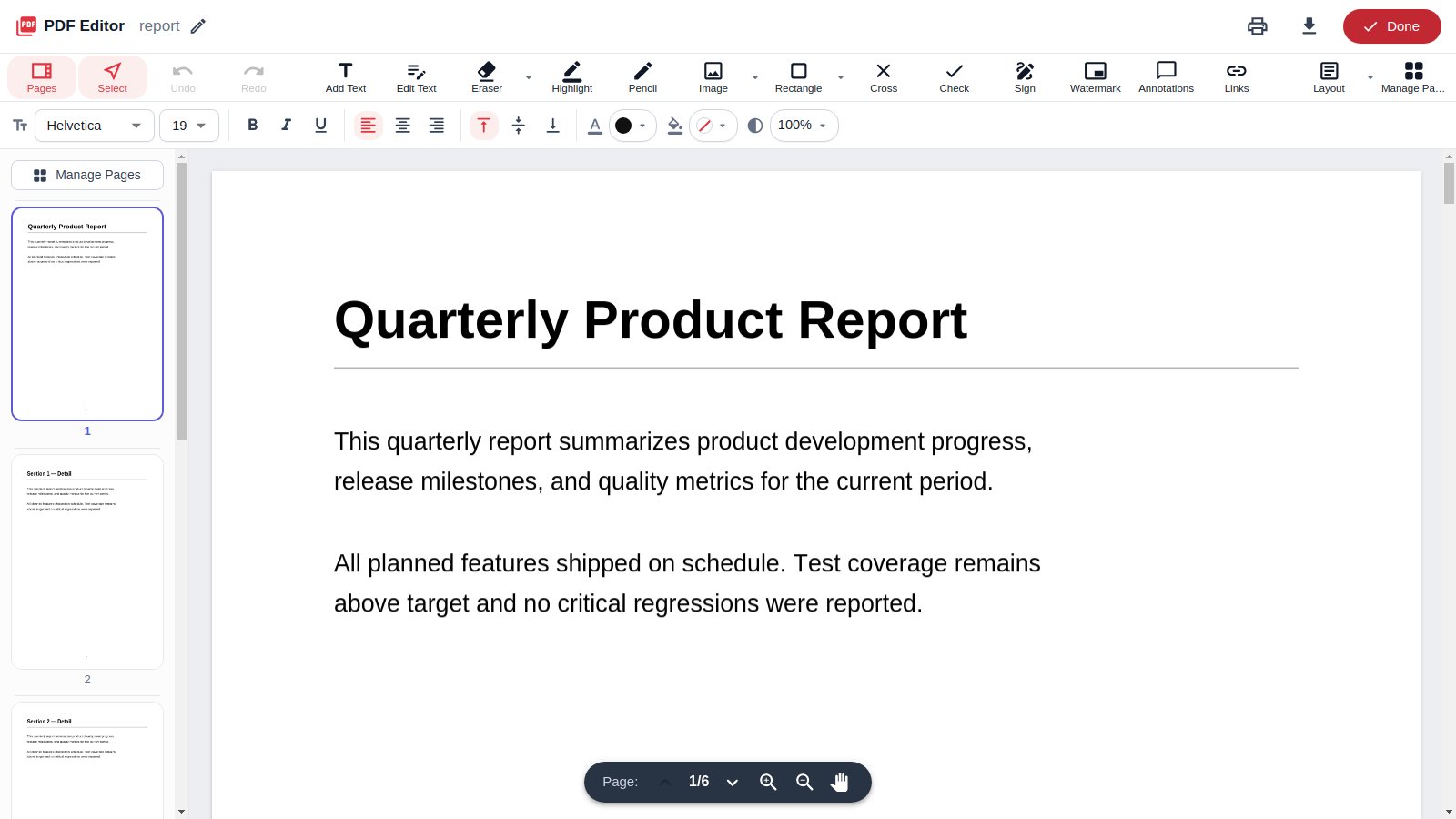Go to previous page with up chevron

pos(665,782)
